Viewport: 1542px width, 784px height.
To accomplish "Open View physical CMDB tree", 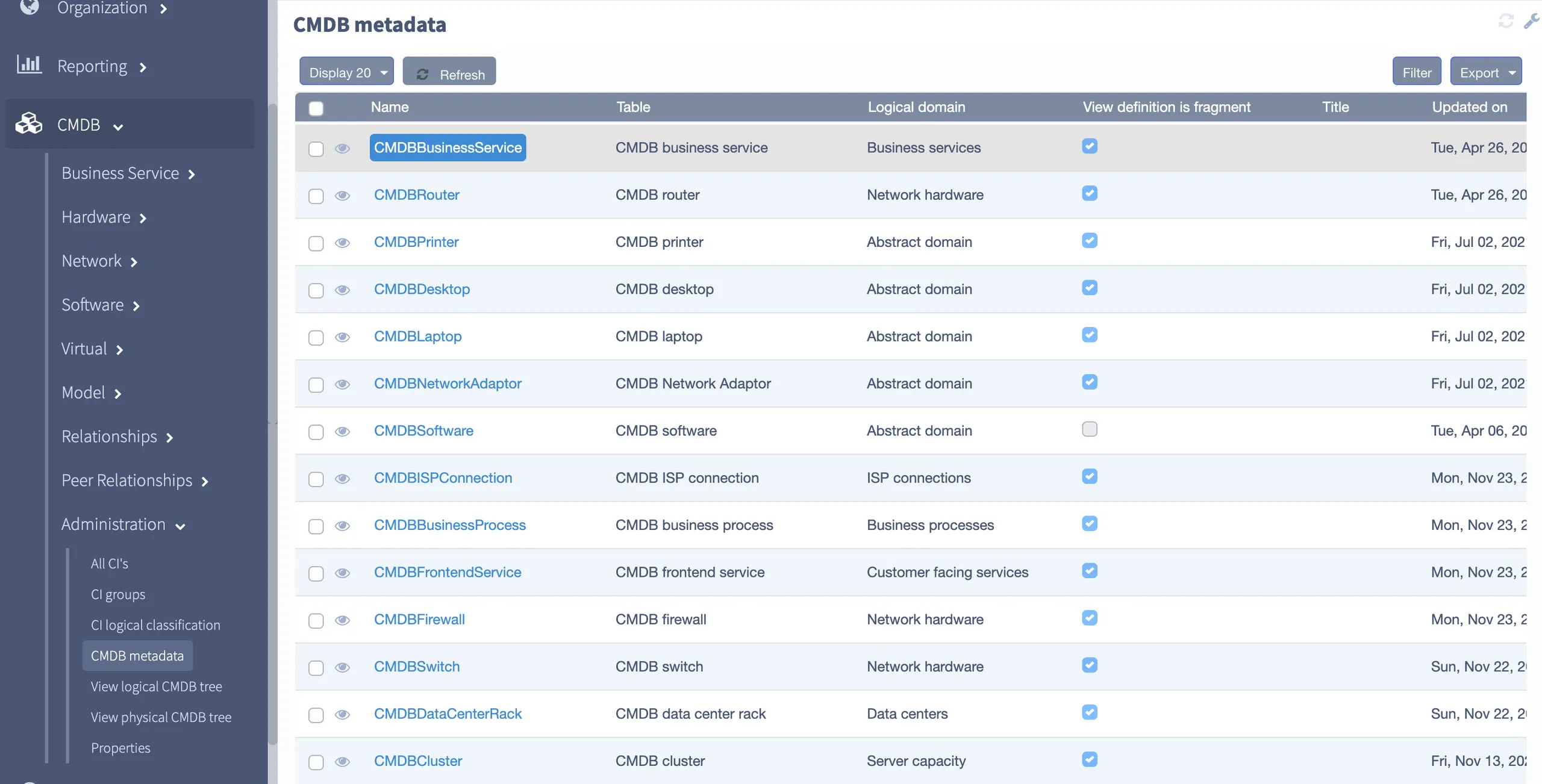I will point(161,717).
